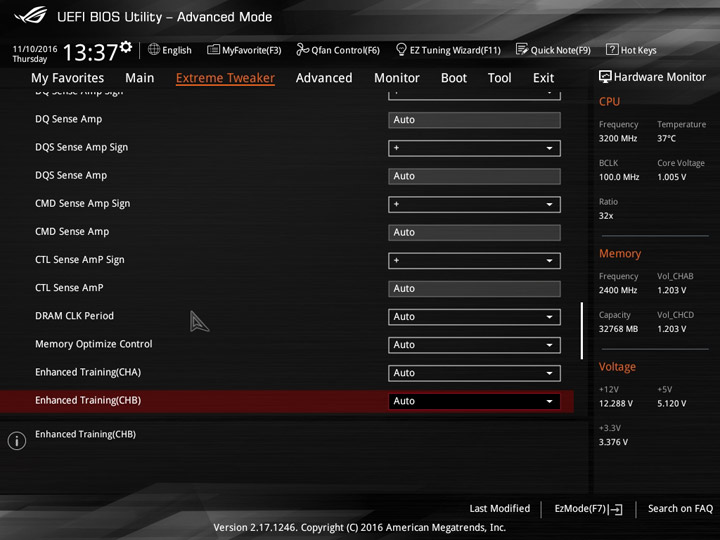Select CTL Sense AmP Sign row label
Image resolution: width=720 pixels, height=540 pixels.
pos(80,260)
